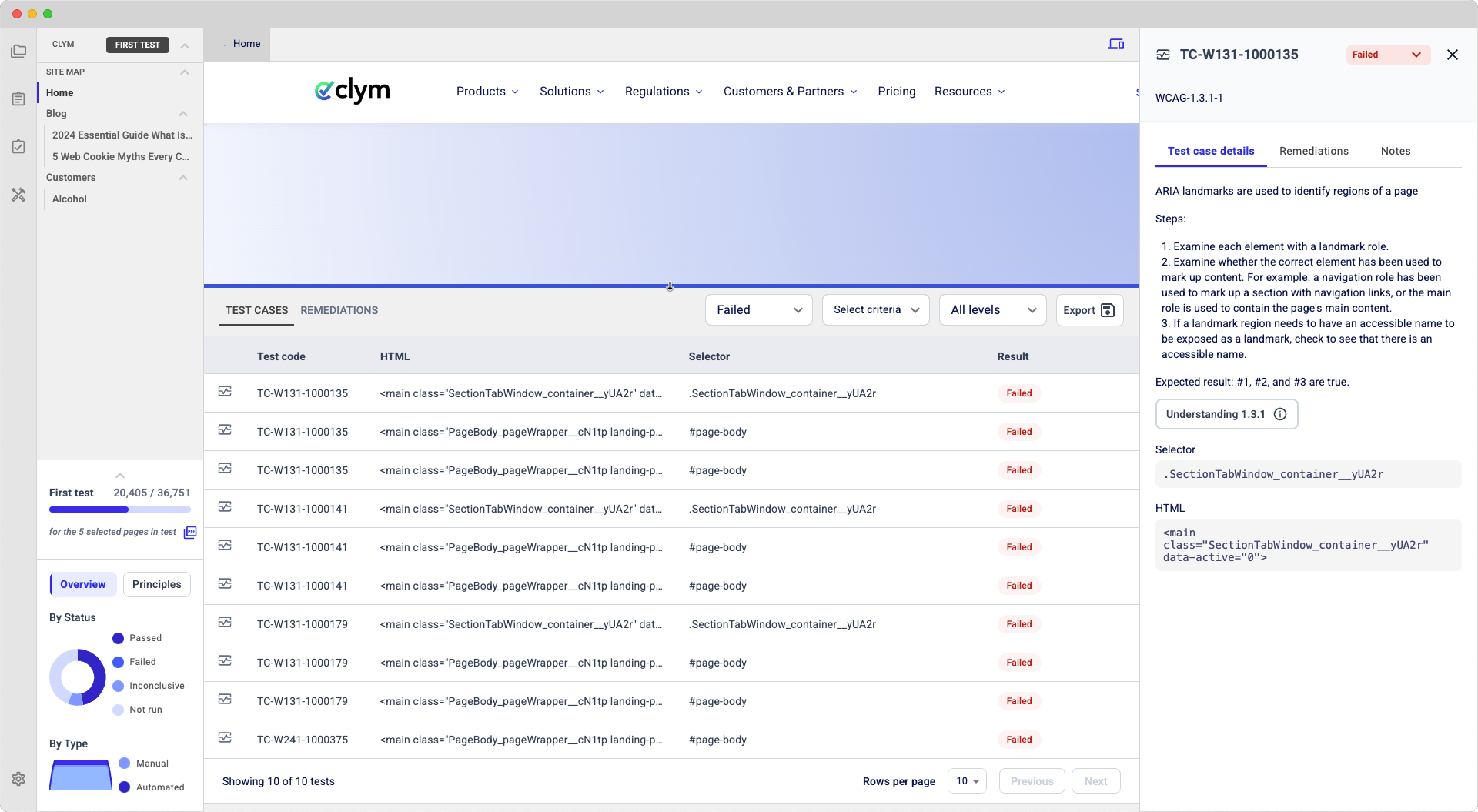Click row icon of first TC-W131-1000141 test
This screenshot has height=812, width=1478.
pos(225,507)
